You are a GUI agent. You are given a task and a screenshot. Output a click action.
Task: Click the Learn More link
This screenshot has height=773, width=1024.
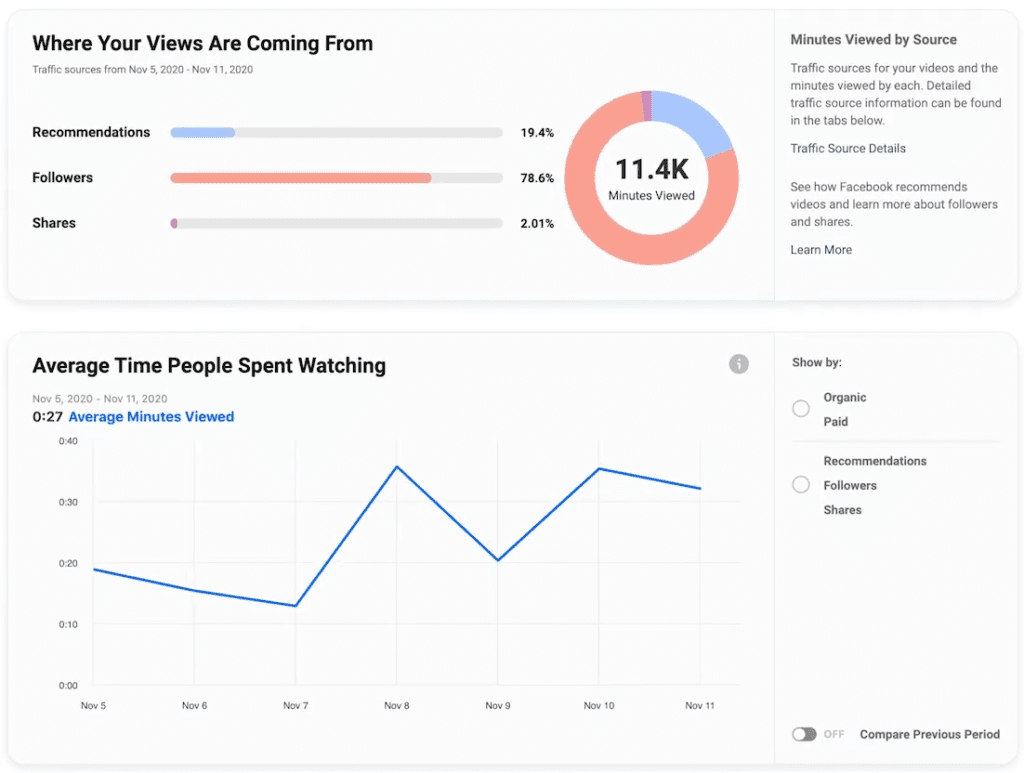[x=821, y=249]
